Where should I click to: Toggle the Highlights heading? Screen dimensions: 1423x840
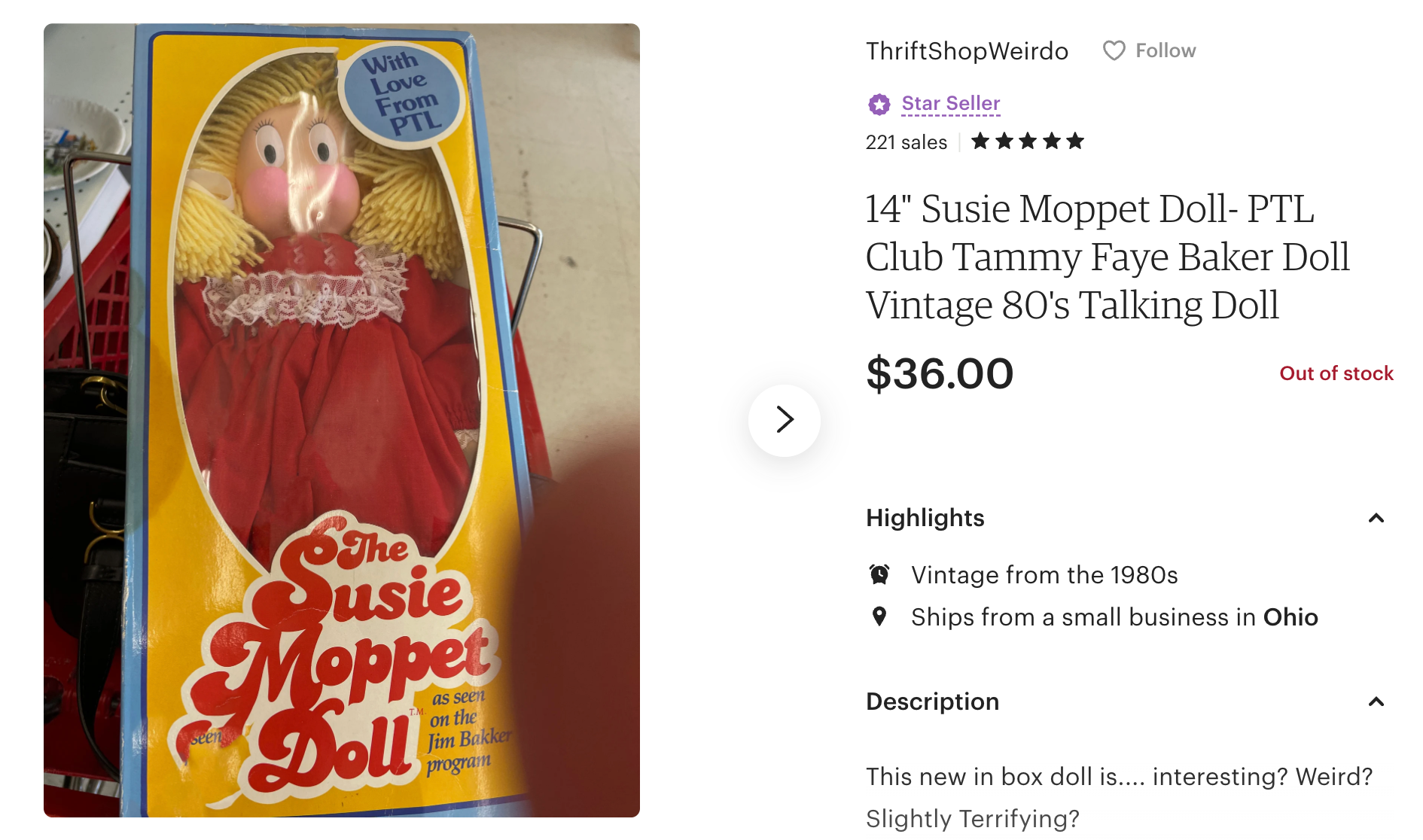tap(925, 518)
